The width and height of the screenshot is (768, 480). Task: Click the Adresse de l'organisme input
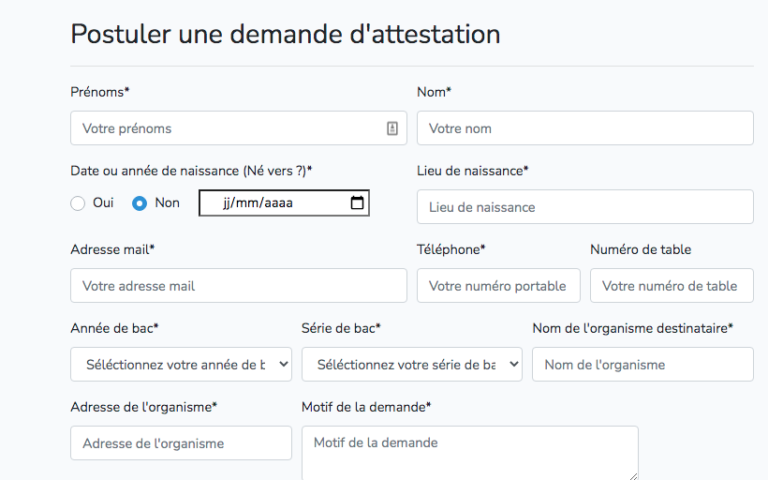pyautogui.click(x=181, y=443)
